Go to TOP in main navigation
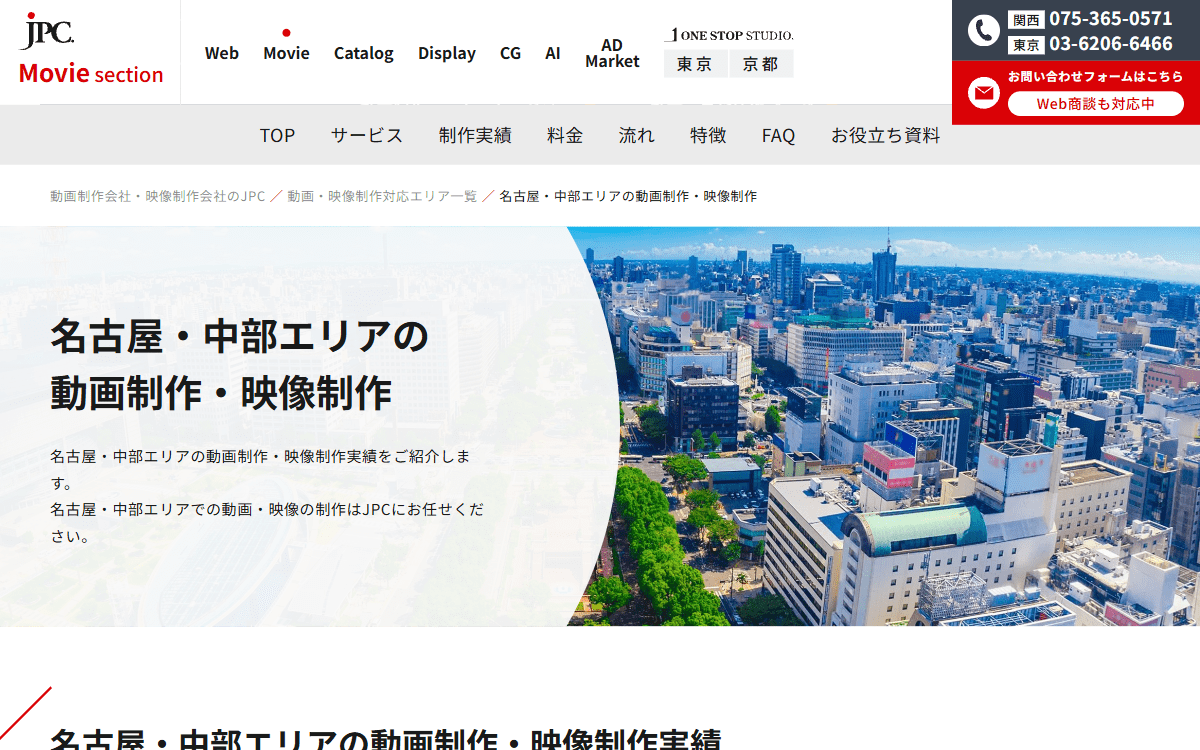Viewport: 1200px width, 750px height. [277, 135]
